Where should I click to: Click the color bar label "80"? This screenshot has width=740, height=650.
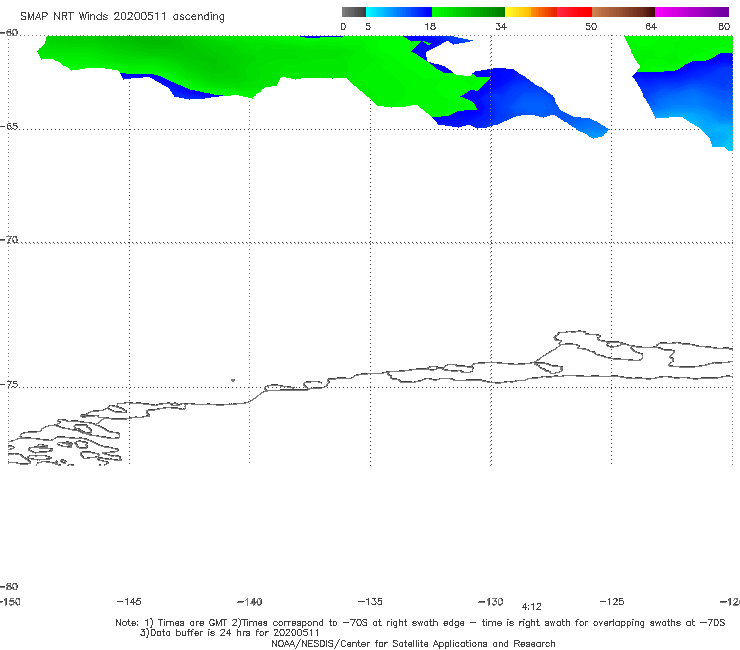click(724, 26)
